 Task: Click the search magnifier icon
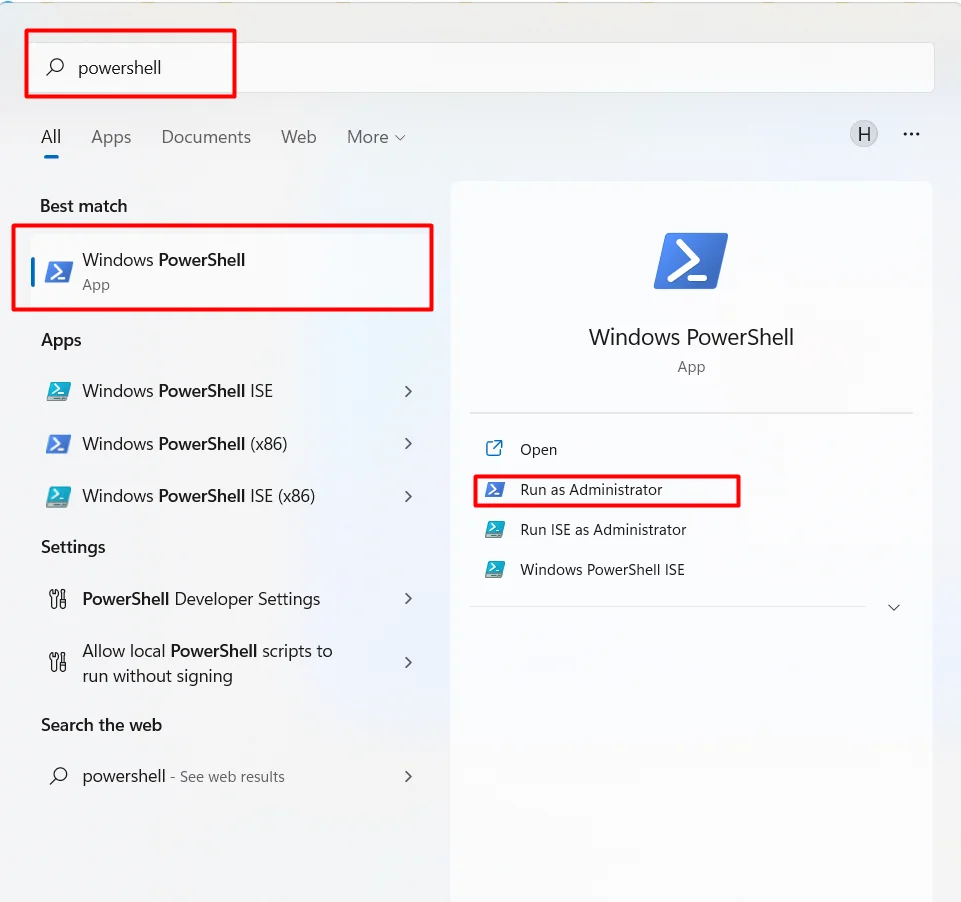pos(55,66)
